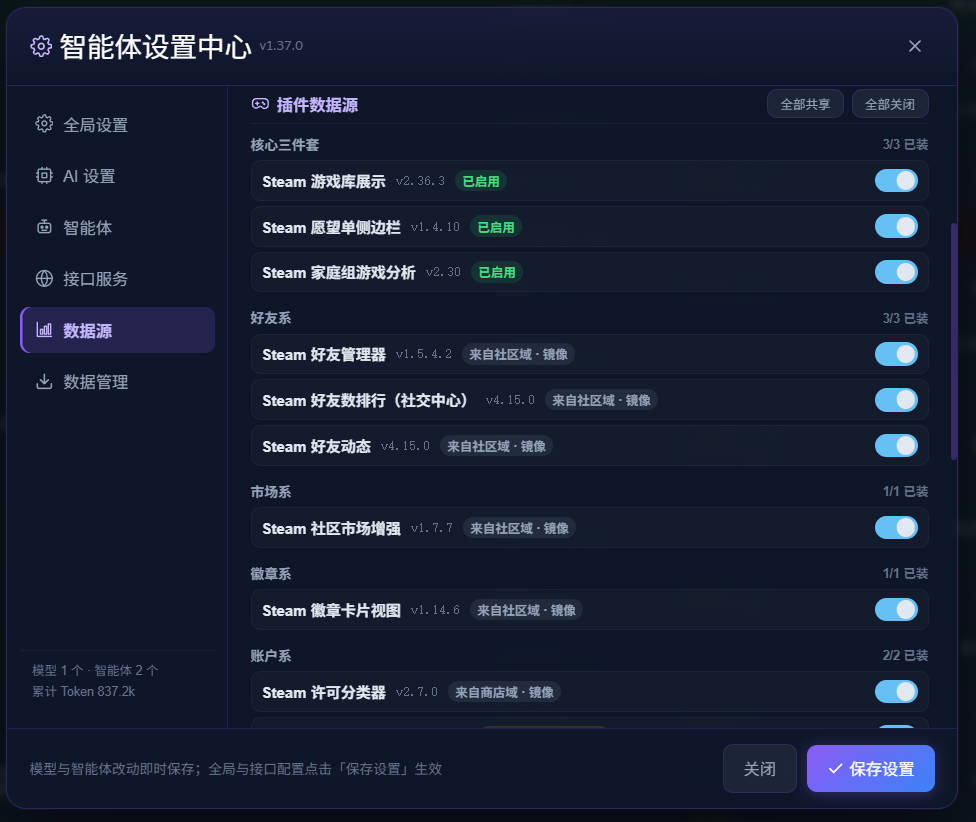
Task: Click the 核心三件套 group heading
Action: [x=284, y=145]
